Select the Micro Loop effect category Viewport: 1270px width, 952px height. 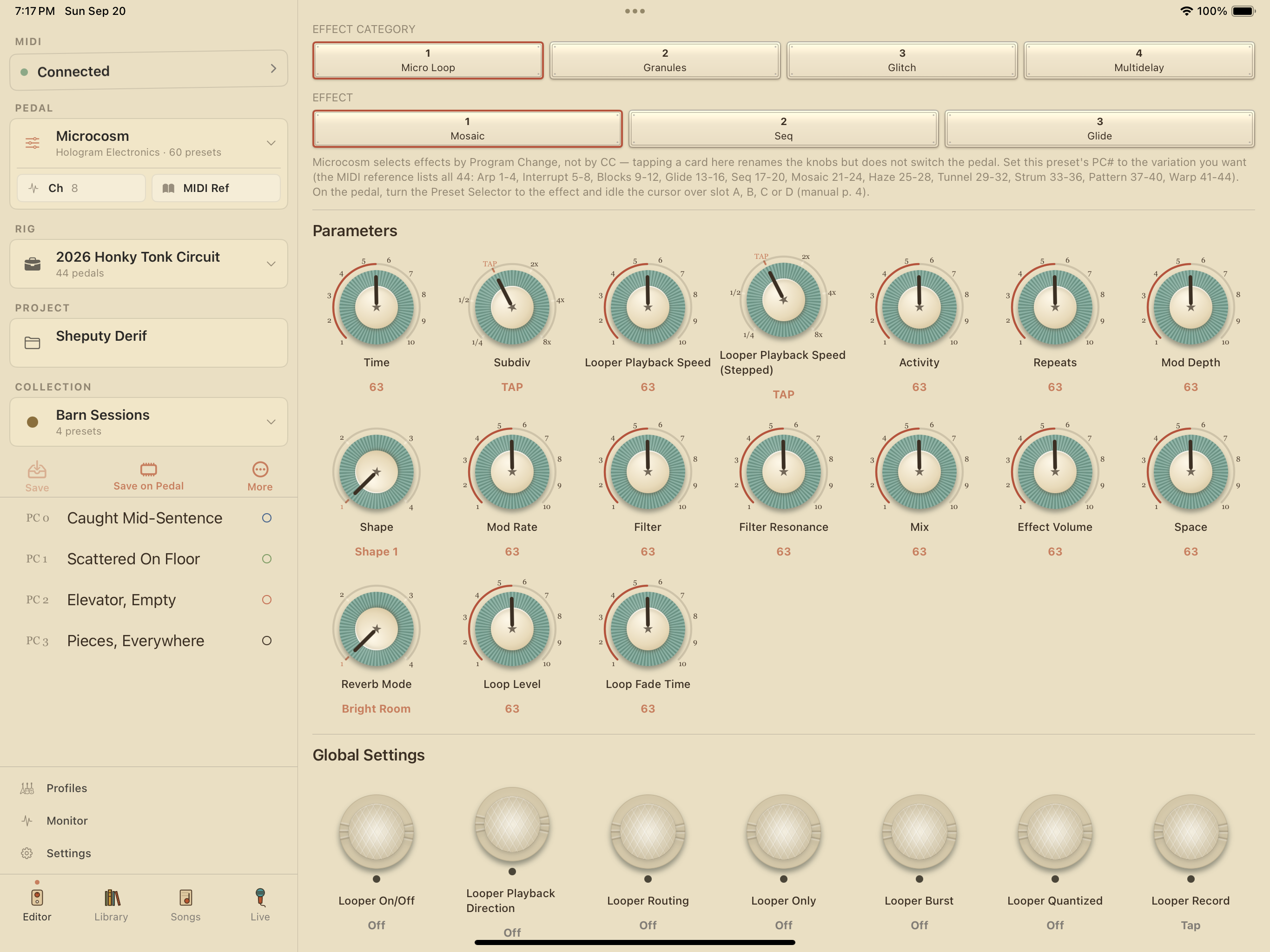pos(428,60)
